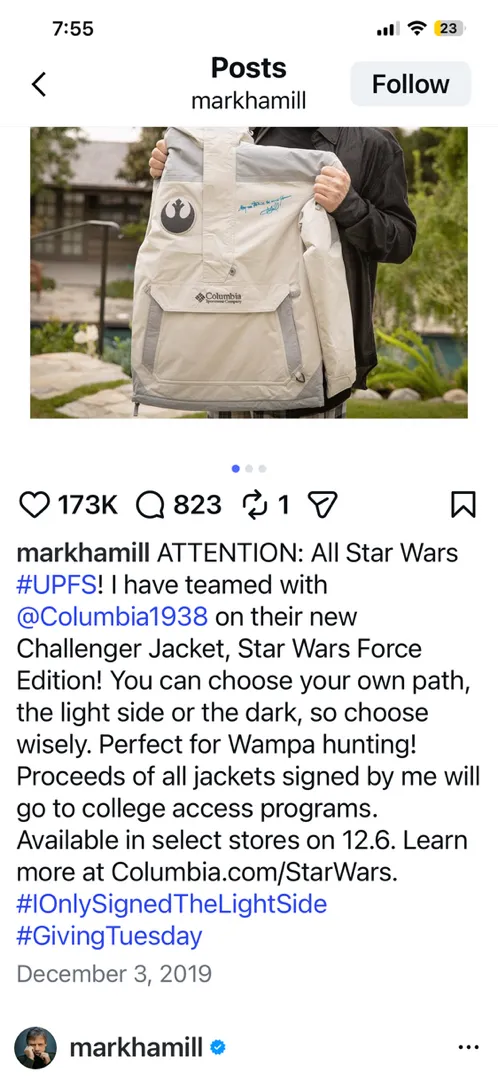The width and height of the screenshot is (498, 1080).
Task: Open comments via speech bubble icon
Action: 150,506
